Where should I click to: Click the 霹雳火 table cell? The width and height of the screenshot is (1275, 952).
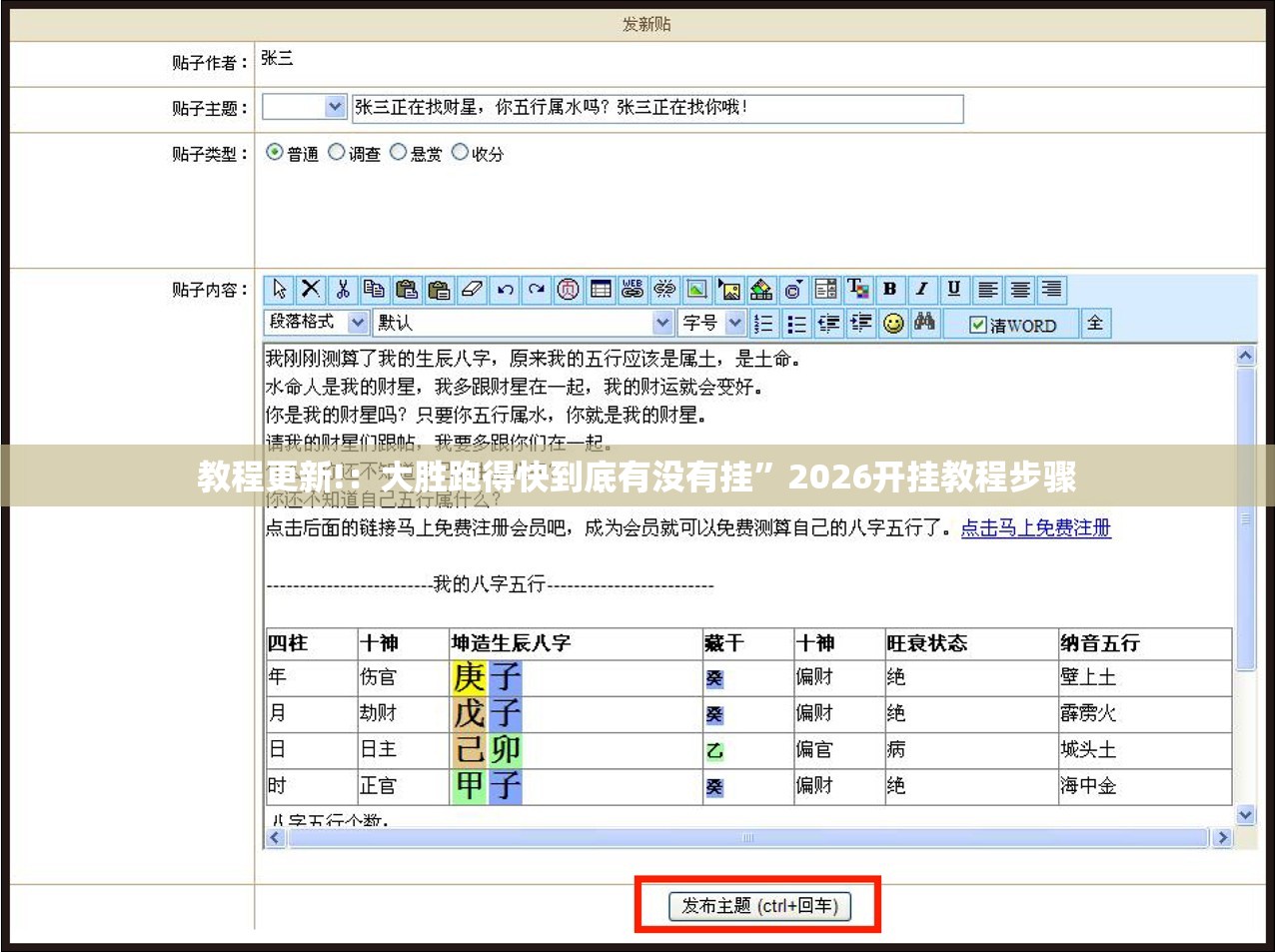1144,713
